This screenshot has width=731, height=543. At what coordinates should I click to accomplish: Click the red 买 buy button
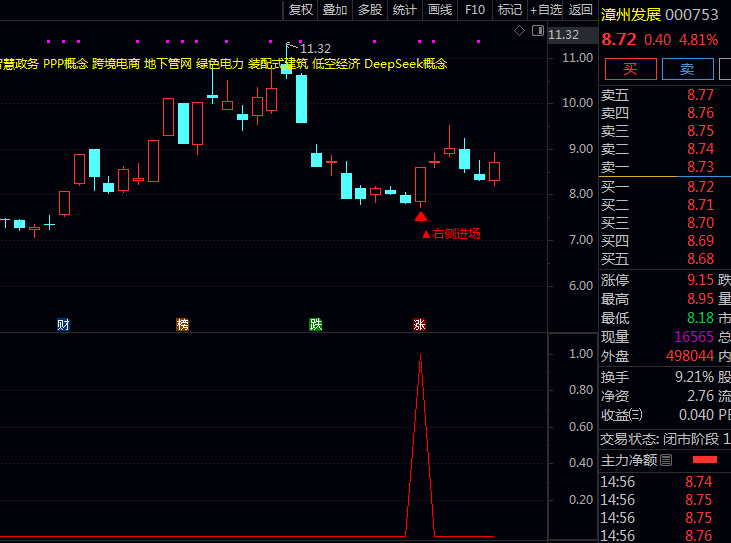[630, 69]
